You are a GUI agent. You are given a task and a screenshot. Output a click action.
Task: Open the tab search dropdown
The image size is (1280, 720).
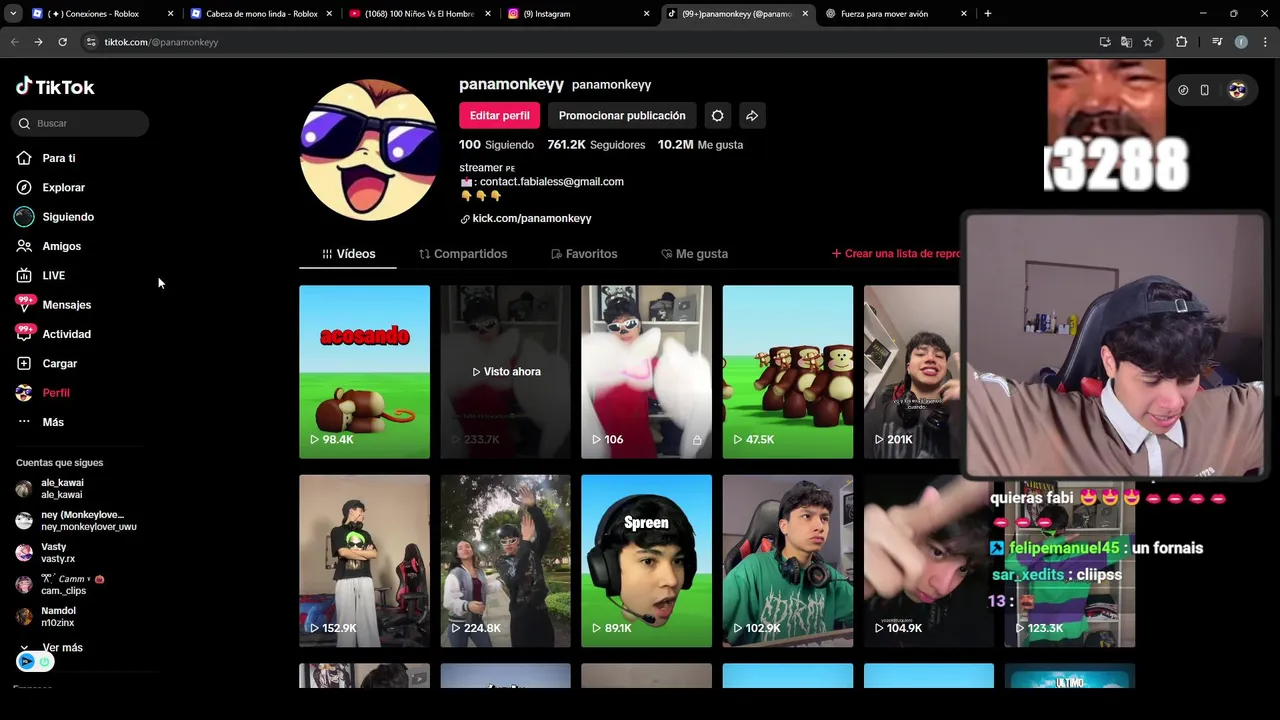[x=12, y=14]
